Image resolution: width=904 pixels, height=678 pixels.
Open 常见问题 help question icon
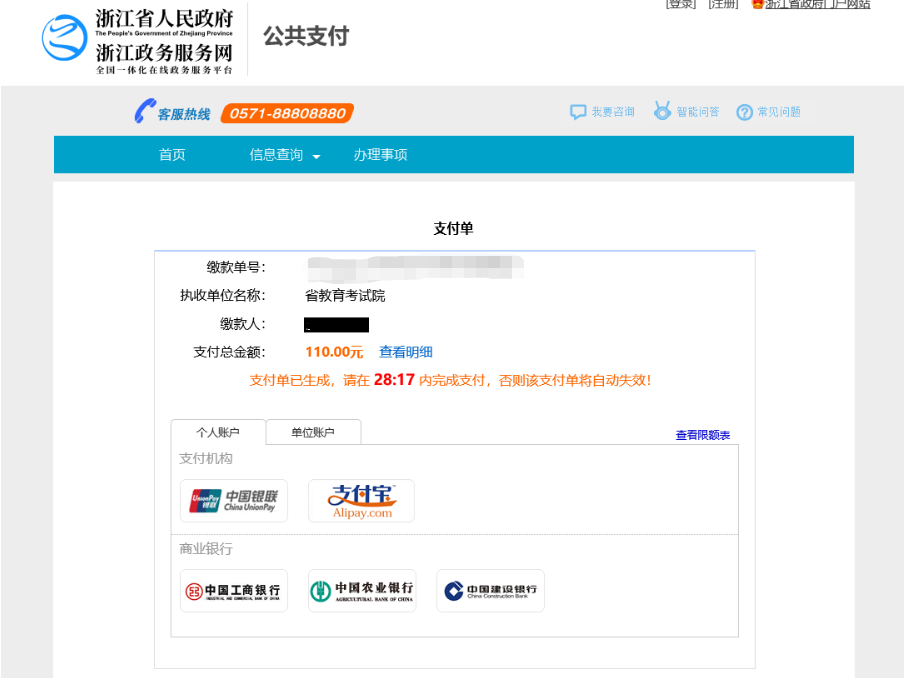pyautogui.click(x=744, y=112)
